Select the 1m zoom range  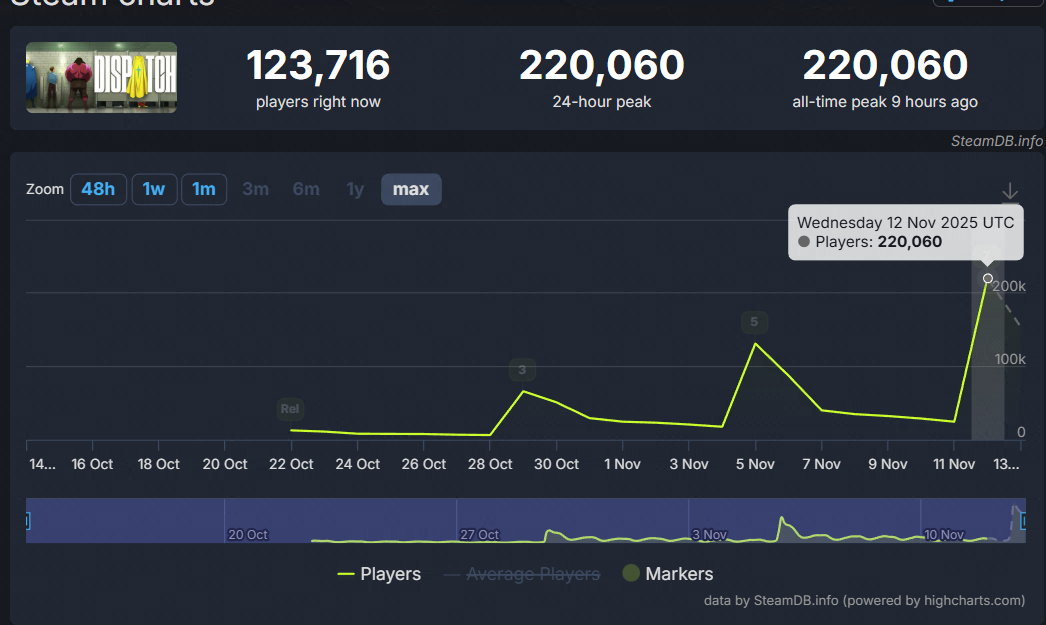click(x=204, y=189)
